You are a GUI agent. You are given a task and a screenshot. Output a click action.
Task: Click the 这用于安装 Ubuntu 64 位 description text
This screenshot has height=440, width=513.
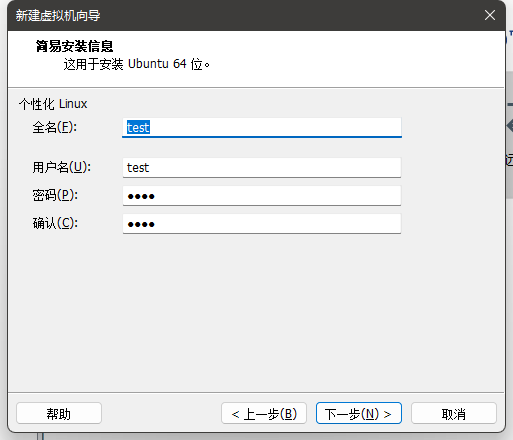[137, 64]
